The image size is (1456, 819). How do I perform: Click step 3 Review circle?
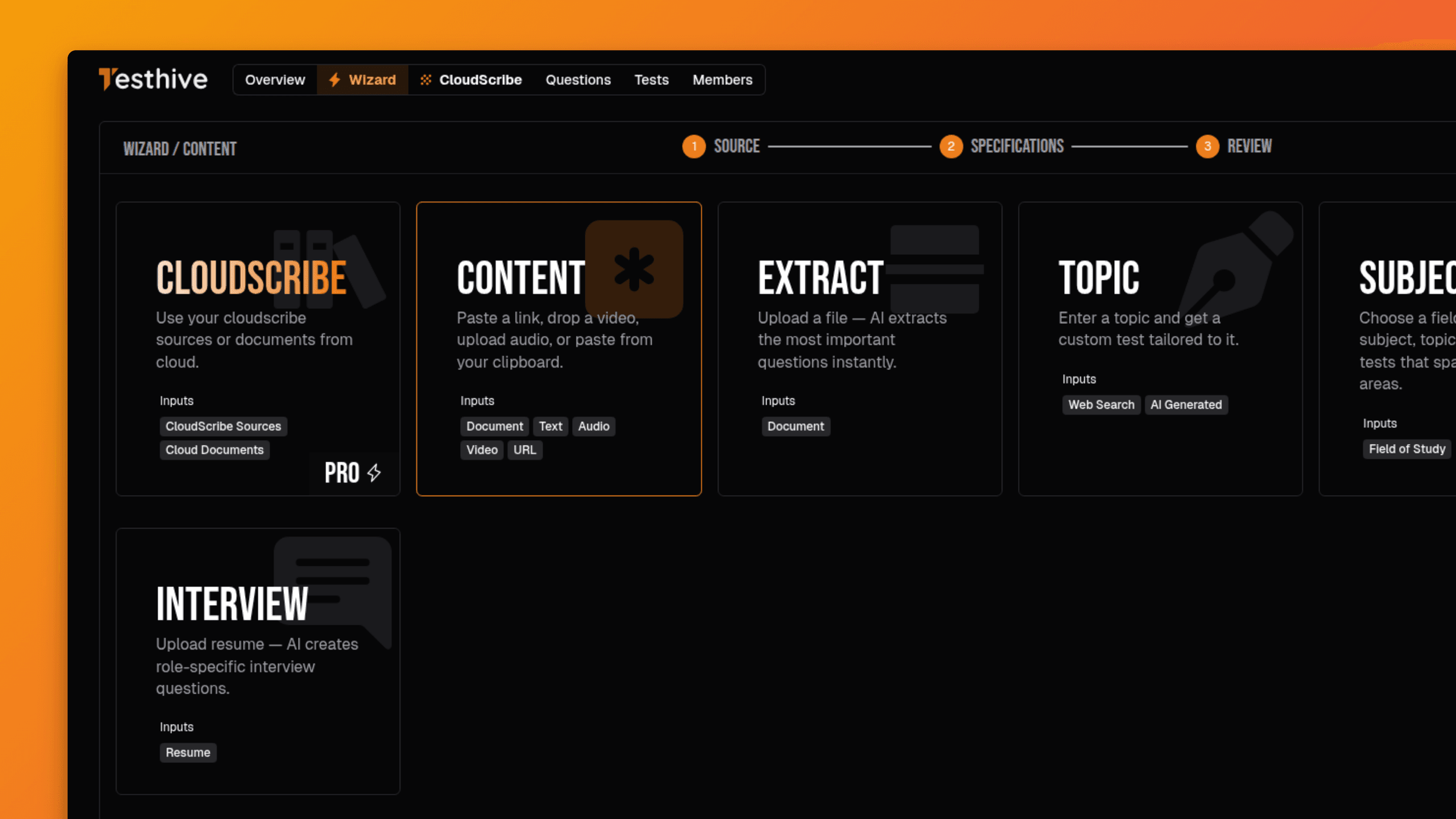coord(1207,147)
